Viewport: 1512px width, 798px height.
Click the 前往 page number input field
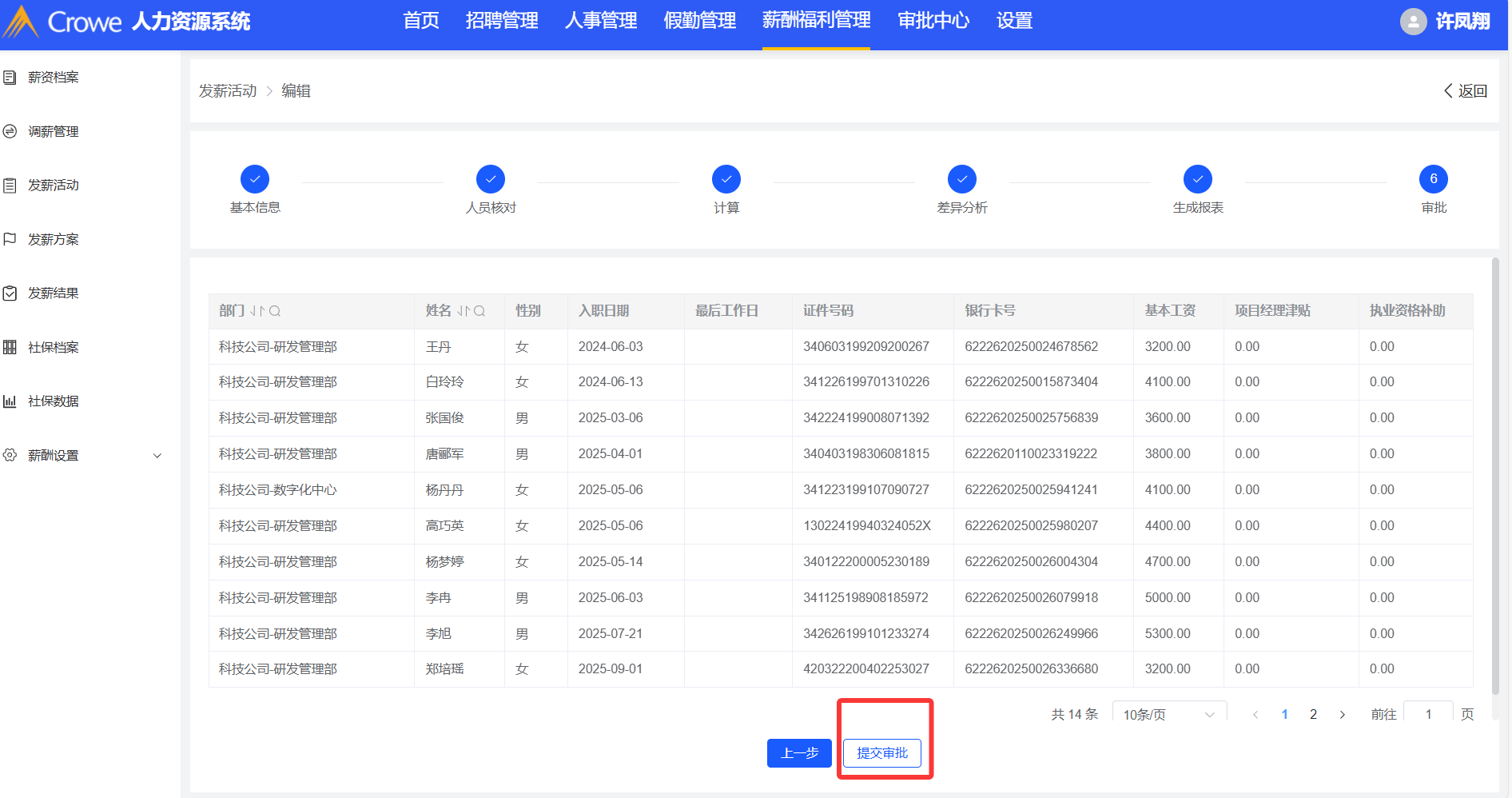tap(1428, 714)
